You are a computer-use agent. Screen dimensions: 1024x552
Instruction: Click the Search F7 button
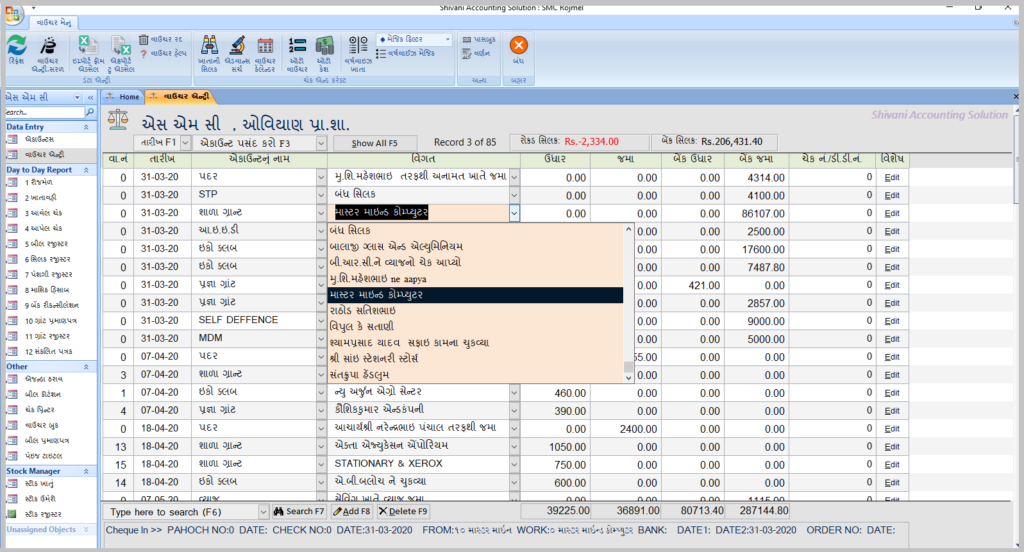pos(298,511)
